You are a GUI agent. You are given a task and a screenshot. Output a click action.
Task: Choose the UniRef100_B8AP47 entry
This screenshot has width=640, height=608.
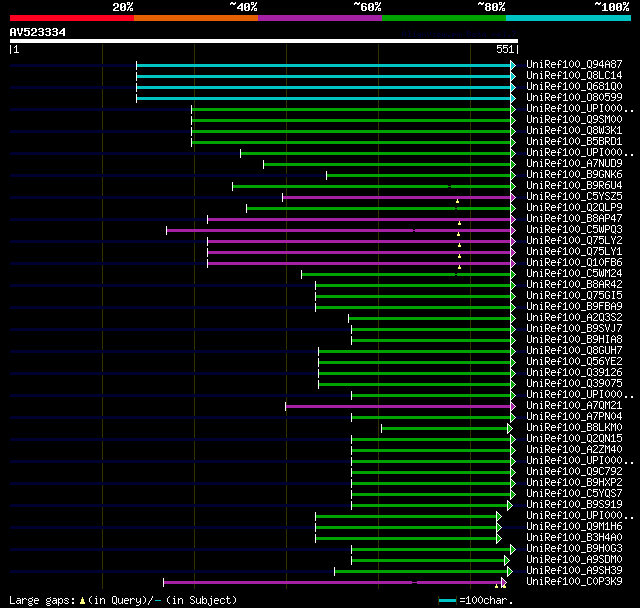tap(574, 218)
